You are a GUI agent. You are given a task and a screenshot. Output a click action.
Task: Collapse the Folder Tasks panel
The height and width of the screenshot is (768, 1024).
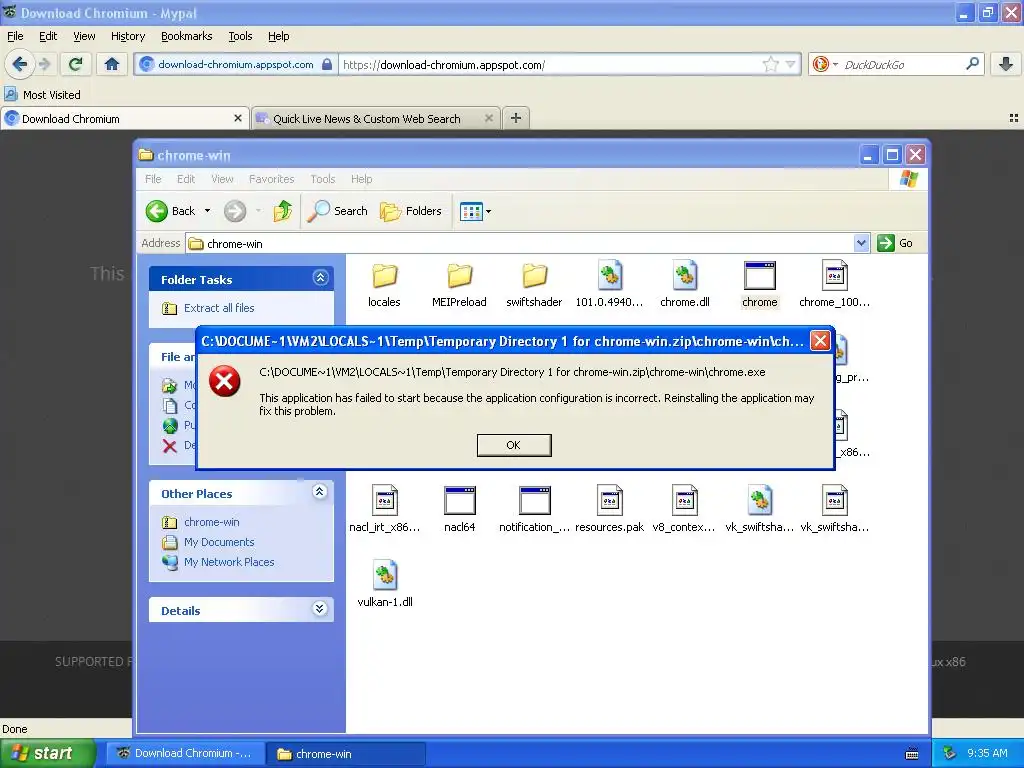coord(320,278)
